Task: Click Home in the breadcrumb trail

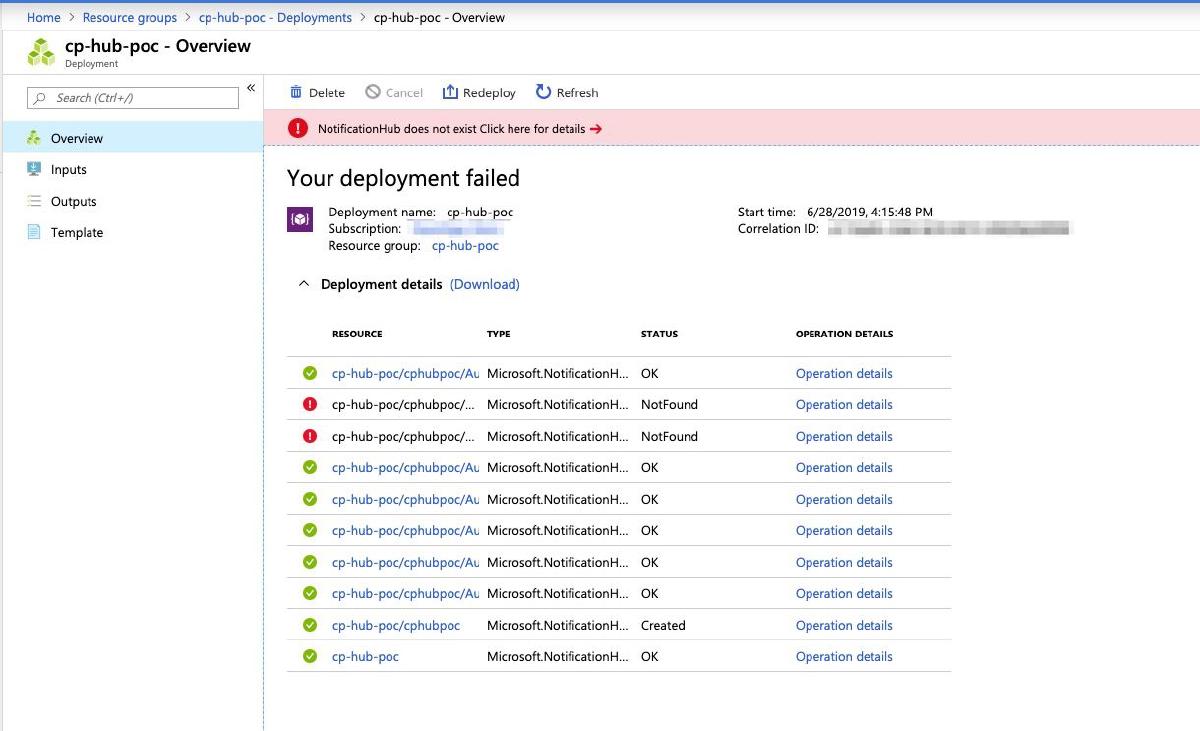Action: point(43,17)
